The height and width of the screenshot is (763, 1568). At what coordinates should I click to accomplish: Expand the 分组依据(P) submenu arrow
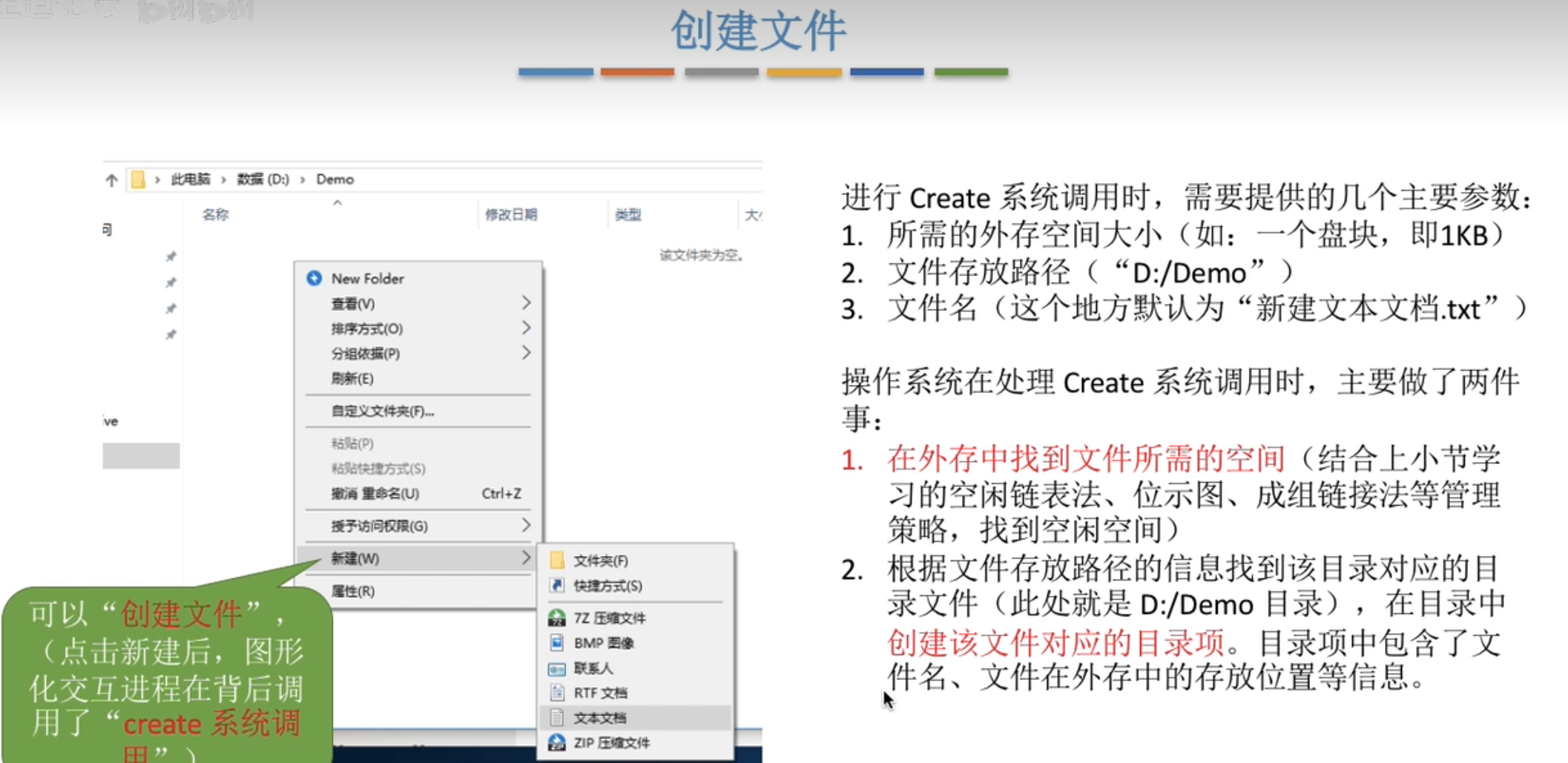point(526,353)
